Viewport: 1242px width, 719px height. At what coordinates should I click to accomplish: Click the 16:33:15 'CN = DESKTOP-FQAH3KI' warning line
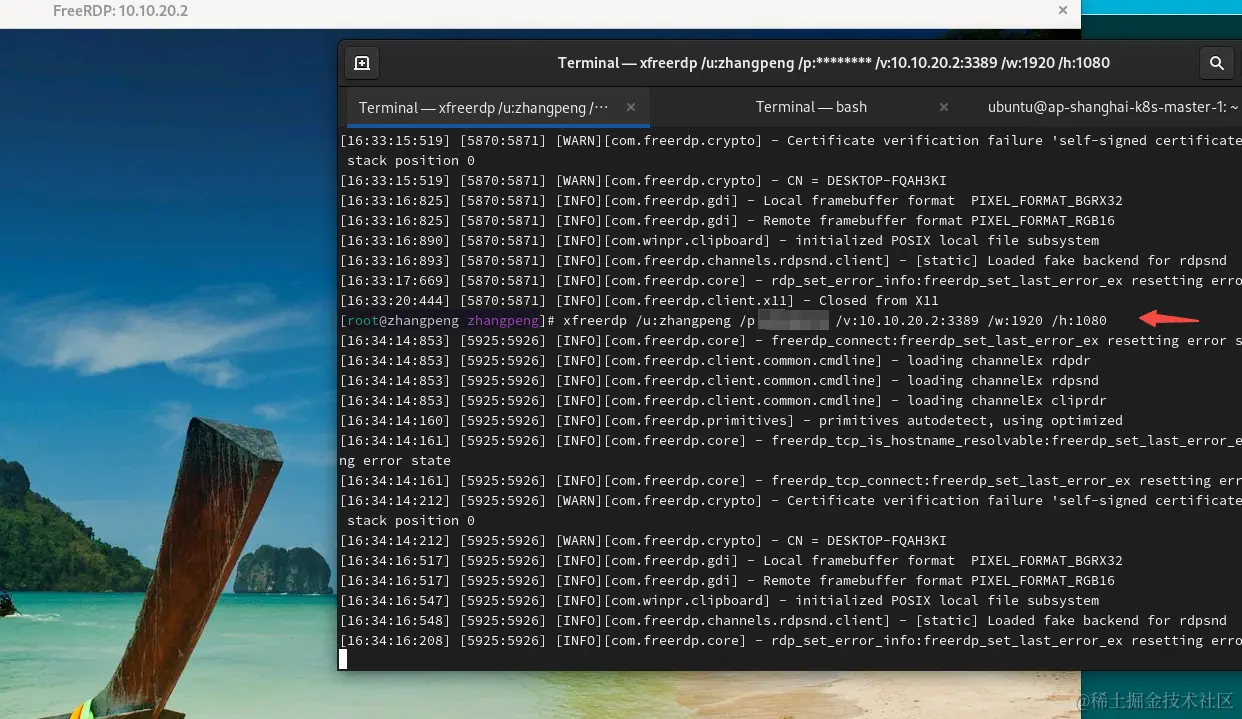click(643, 181)
